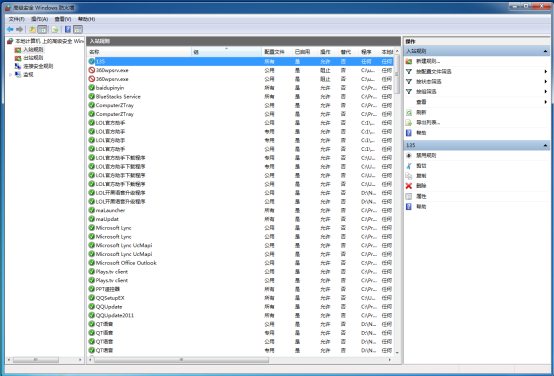This screenshot has width=554, height=376.
Task: Open the 文件(F) menu
Action: click(17, 19)
